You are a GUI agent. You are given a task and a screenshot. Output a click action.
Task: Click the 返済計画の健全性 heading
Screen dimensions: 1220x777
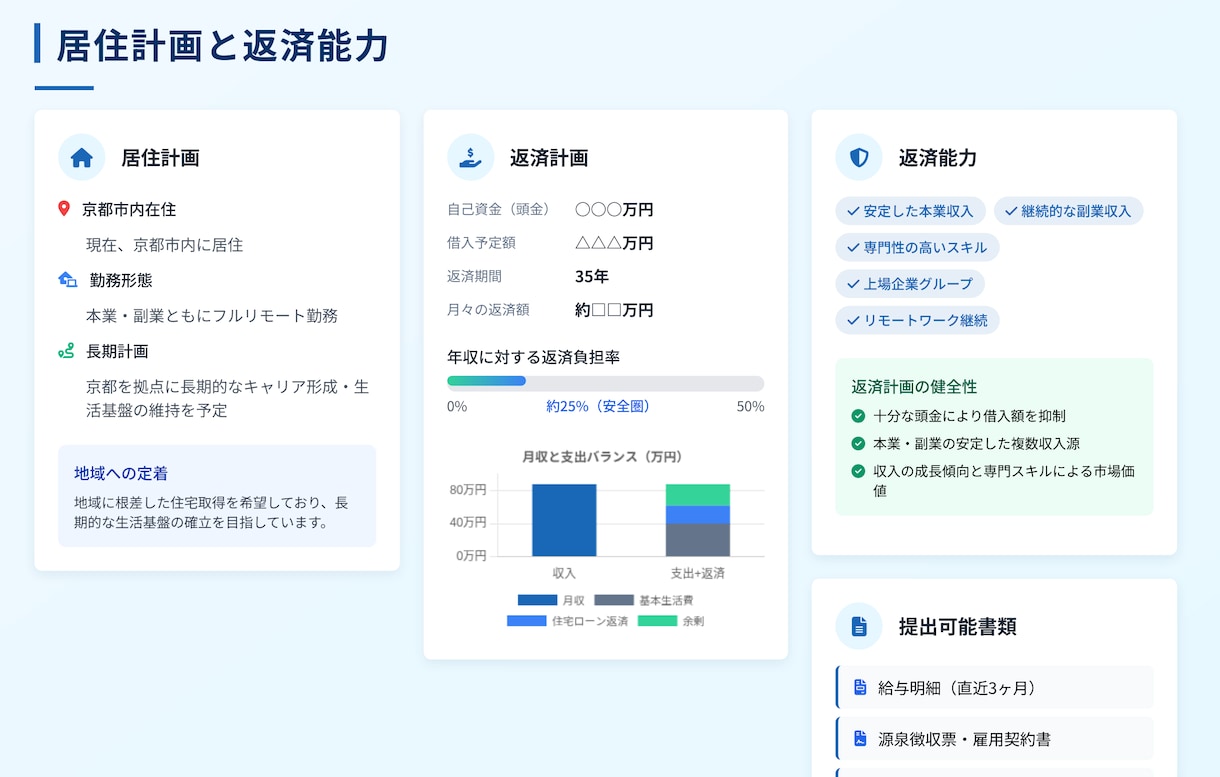click(x=915, y=387)
